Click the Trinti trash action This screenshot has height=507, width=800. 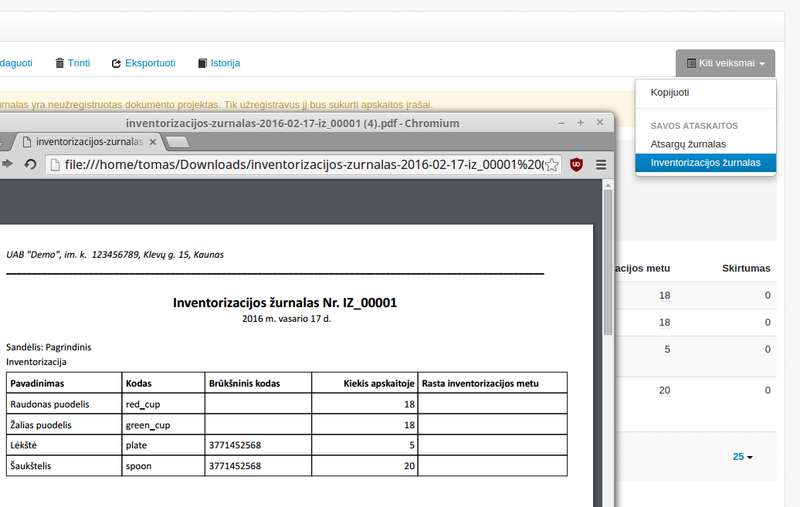72,63
